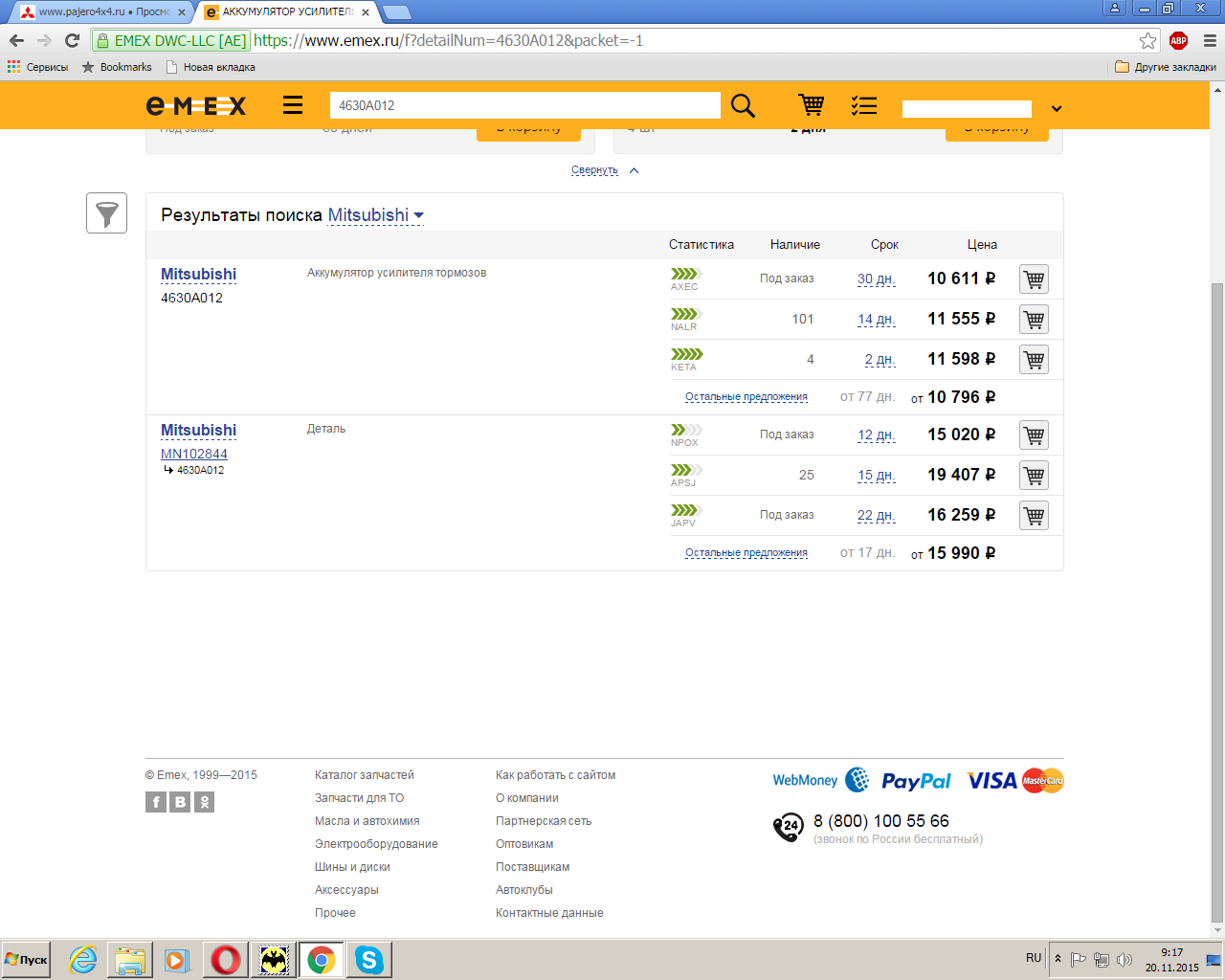Open the Другие закладки folder

(1166, 67)
